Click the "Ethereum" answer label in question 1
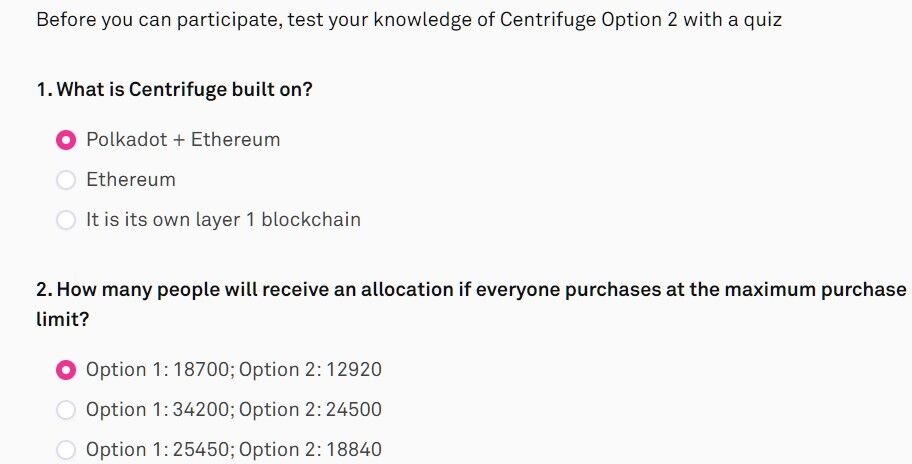 tap(131, 180)
